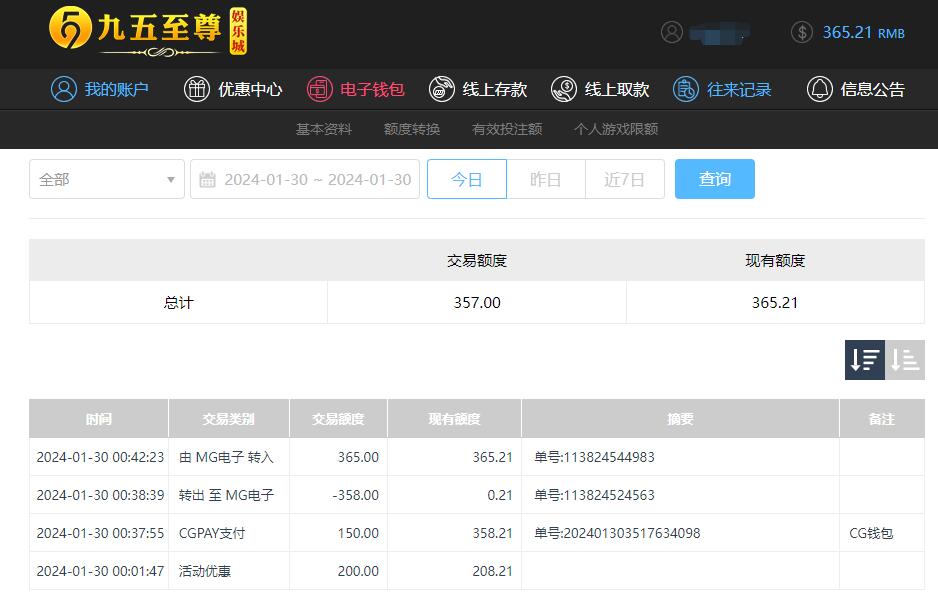Click the date range input 2024-01-30 ~ 2024-01-30
The width and height of the screenshot is (938, 597).
(x=304, y=179)
